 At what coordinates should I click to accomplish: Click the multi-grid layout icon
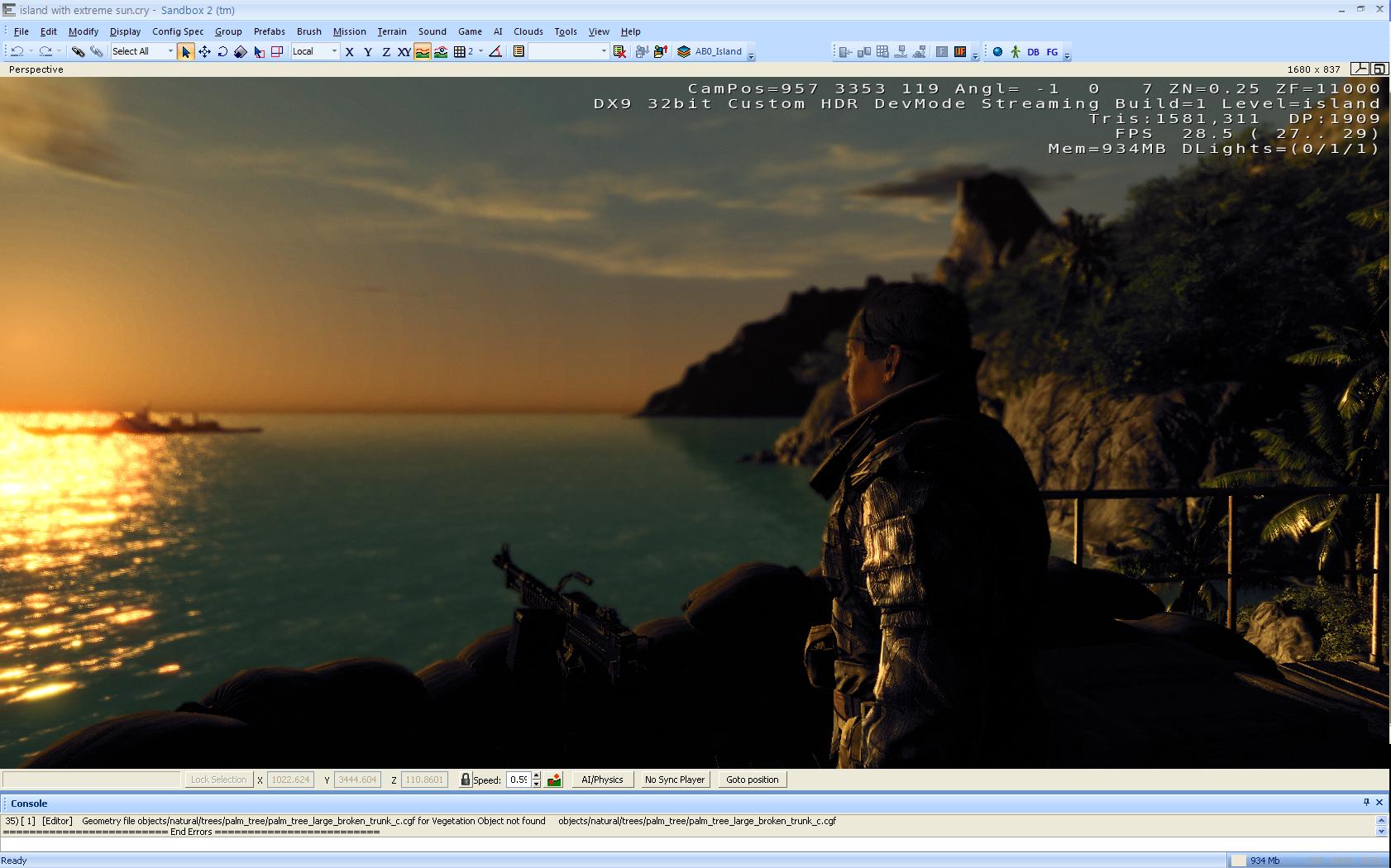point(882,51)
